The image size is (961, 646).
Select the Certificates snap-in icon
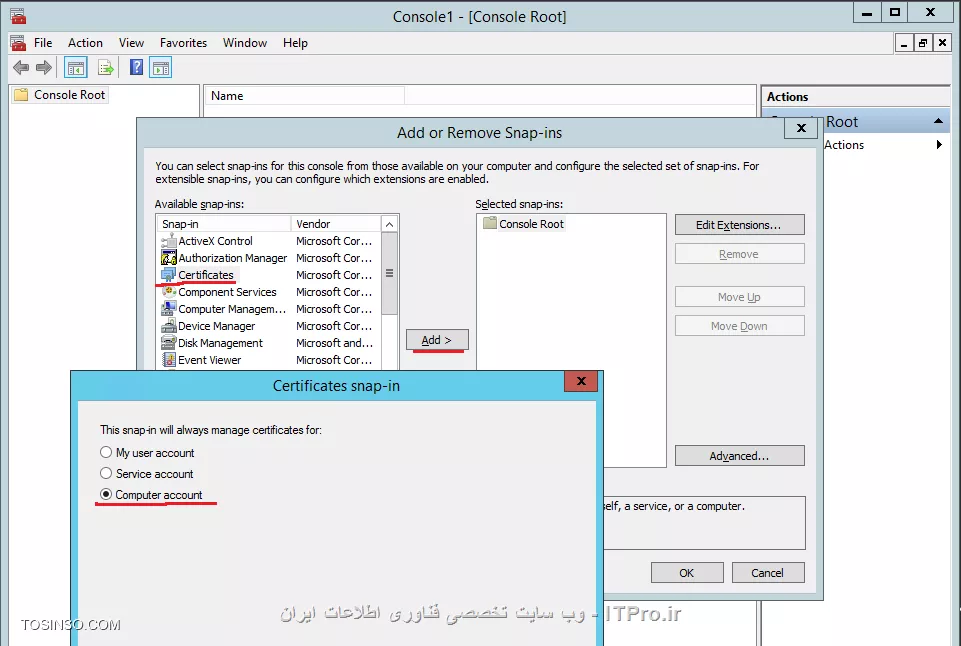pos(168,275)
